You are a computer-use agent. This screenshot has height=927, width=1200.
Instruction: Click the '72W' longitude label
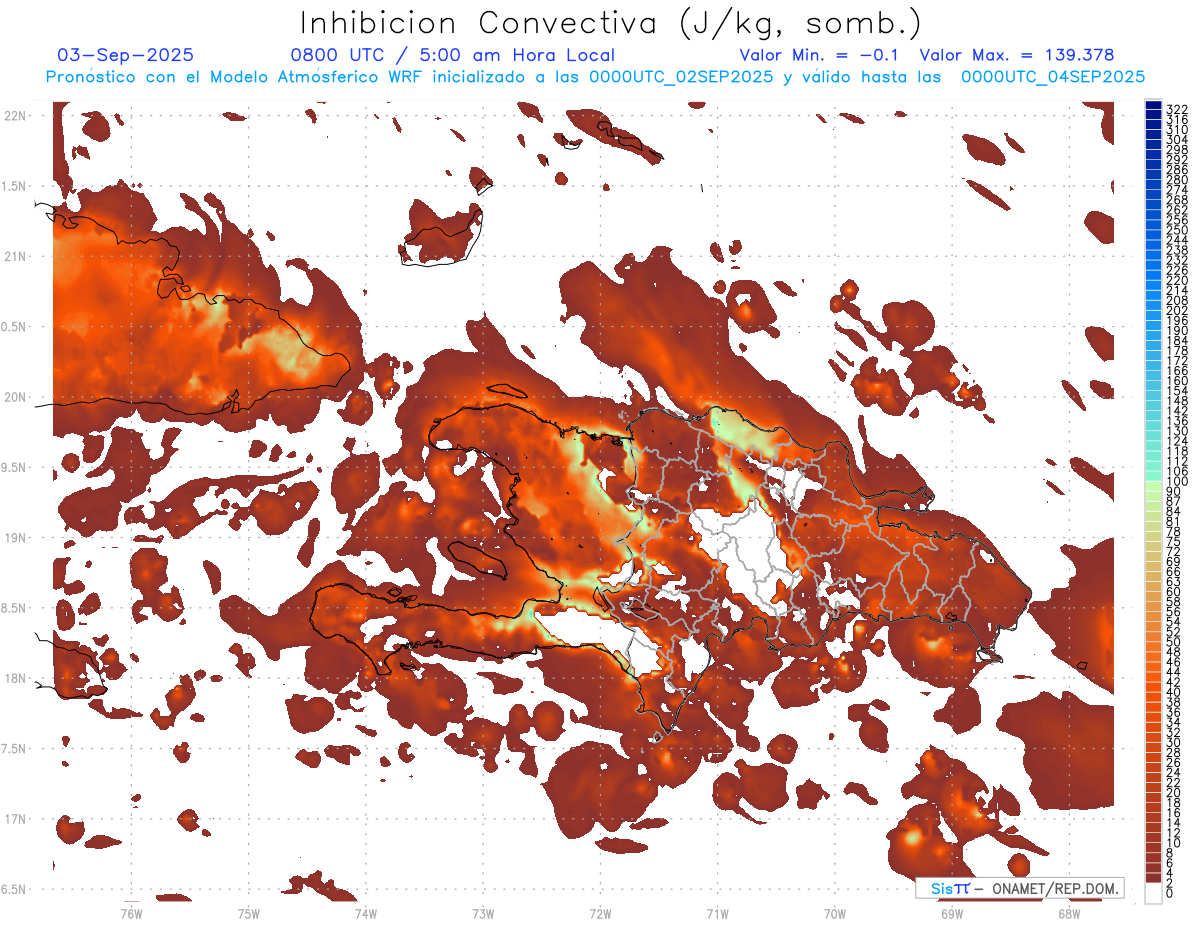tap(600, 913)
